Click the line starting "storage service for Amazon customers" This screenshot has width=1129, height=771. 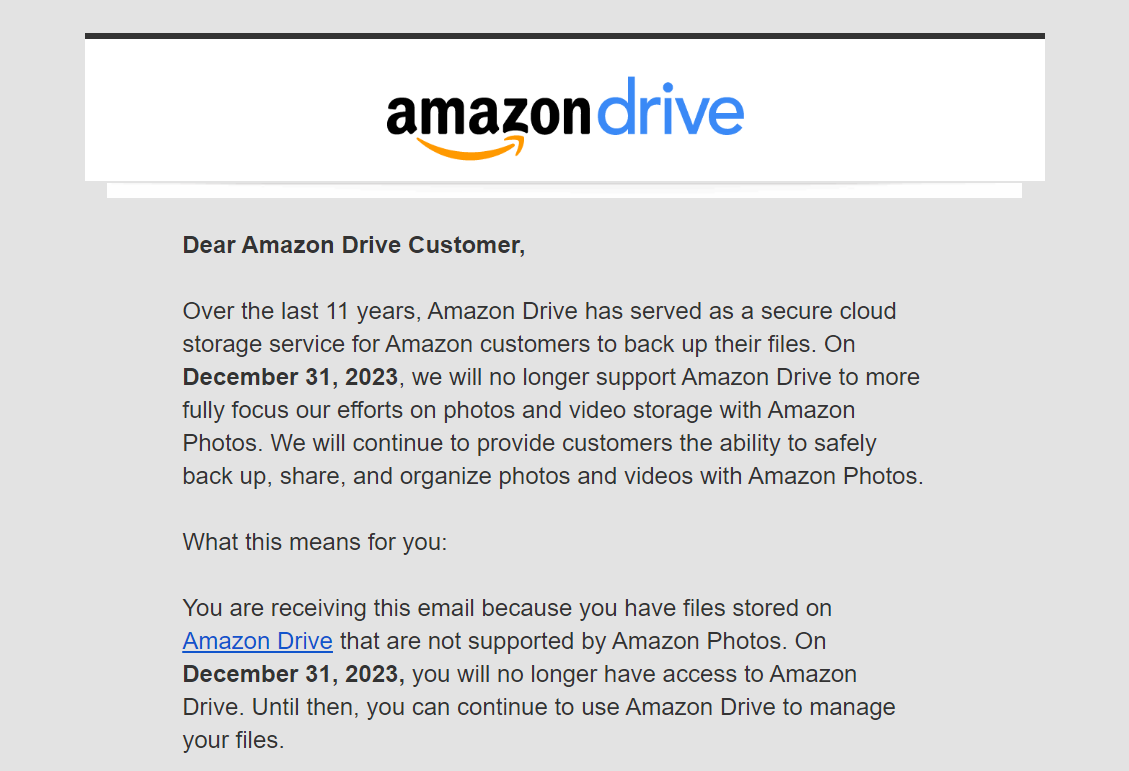[x=518, y=344]
